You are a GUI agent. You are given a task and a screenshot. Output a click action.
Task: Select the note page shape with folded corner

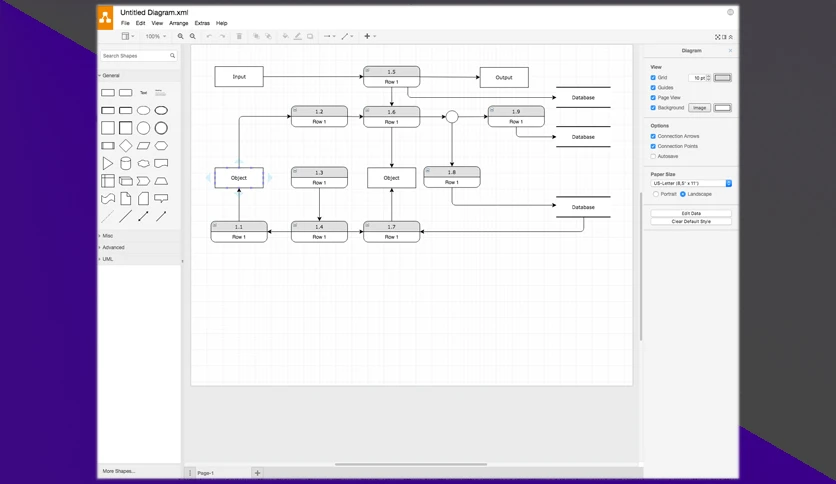click(125, 199)
